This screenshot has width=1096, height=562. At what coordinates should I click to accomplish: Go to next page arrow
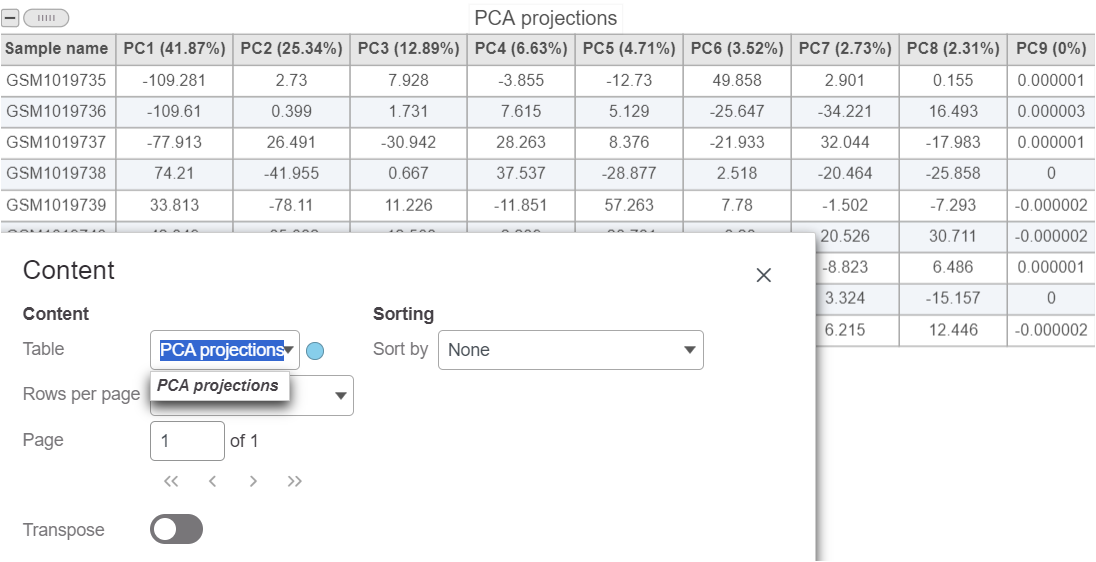253,481
